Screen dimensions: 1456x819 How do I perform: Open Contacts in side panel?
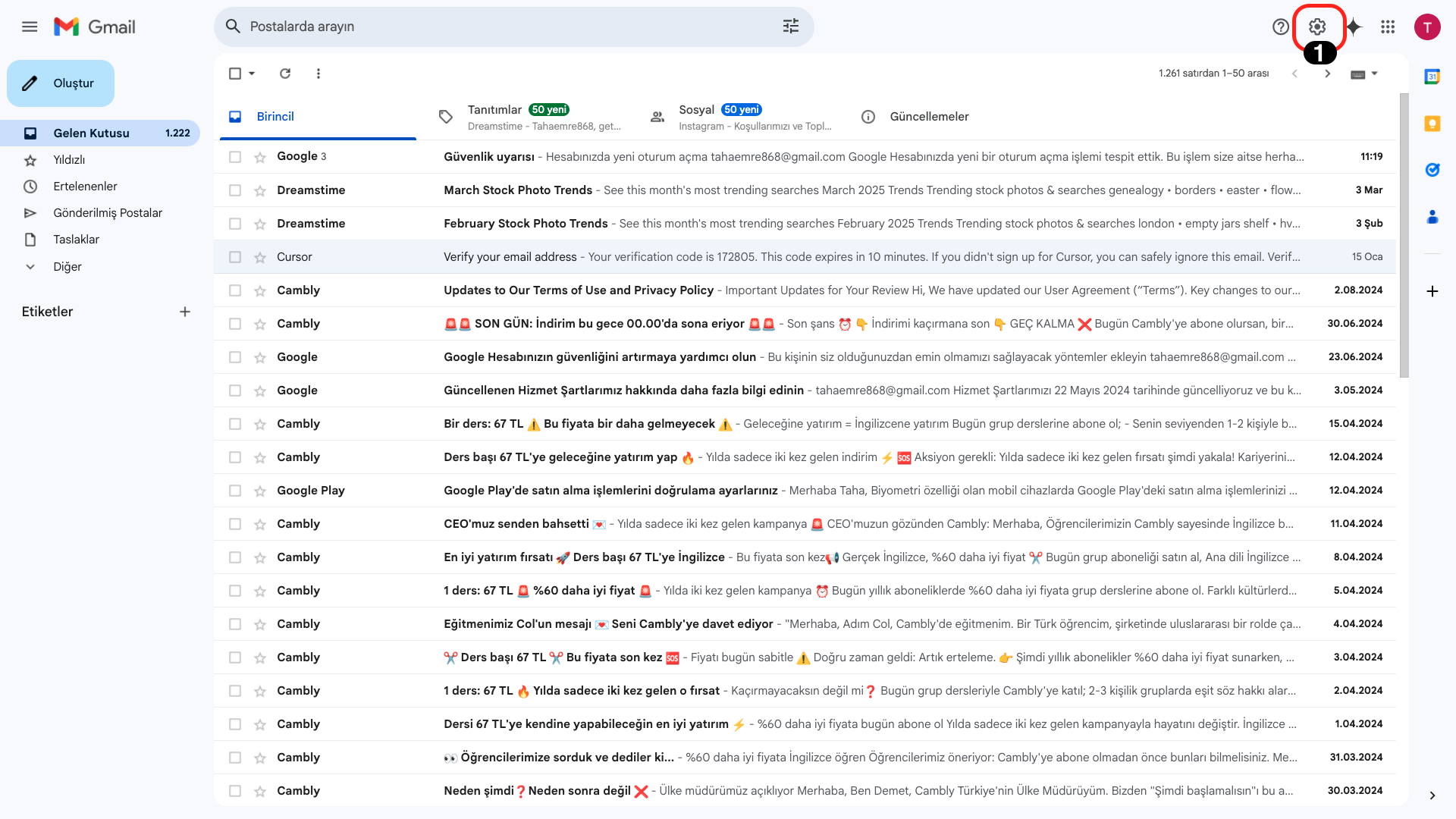(x=1432, y=217)
